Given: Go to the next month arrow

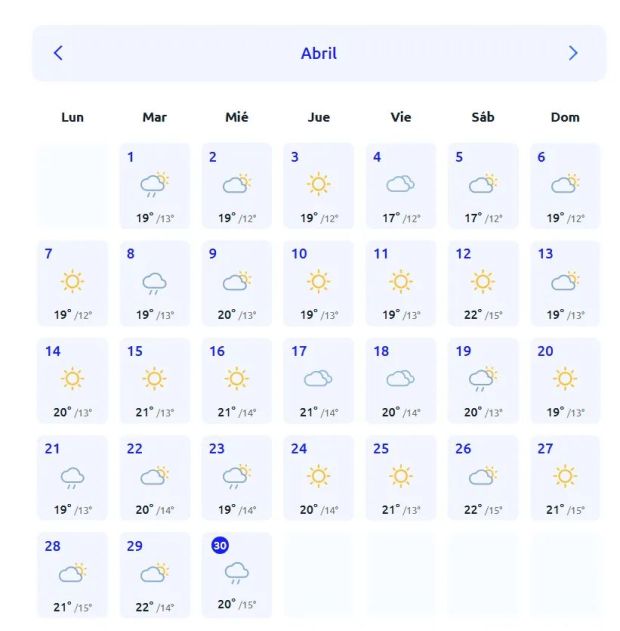Looking at the screenshot, I should 573,53.
